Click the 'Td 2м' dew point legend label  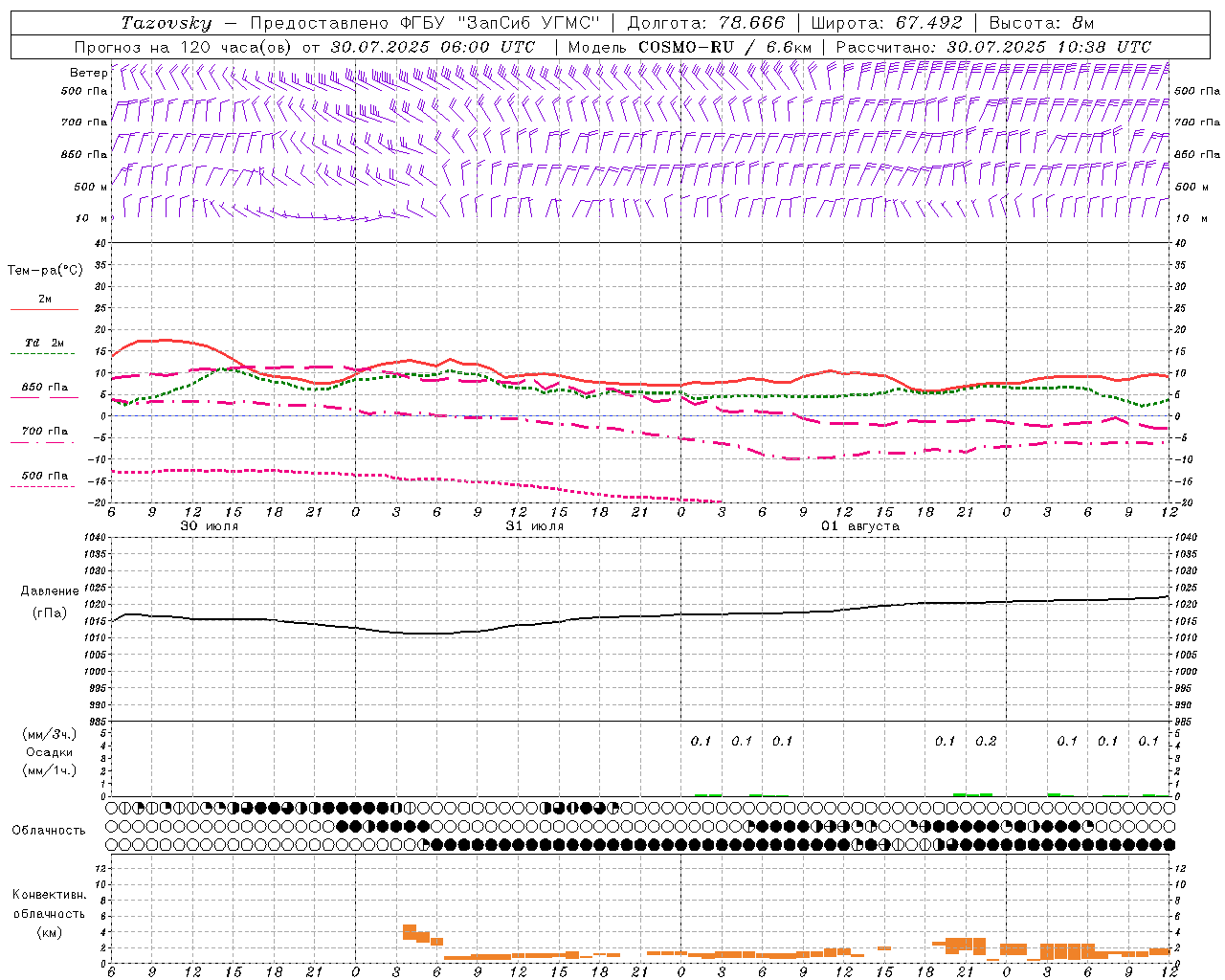click(45, 343)
